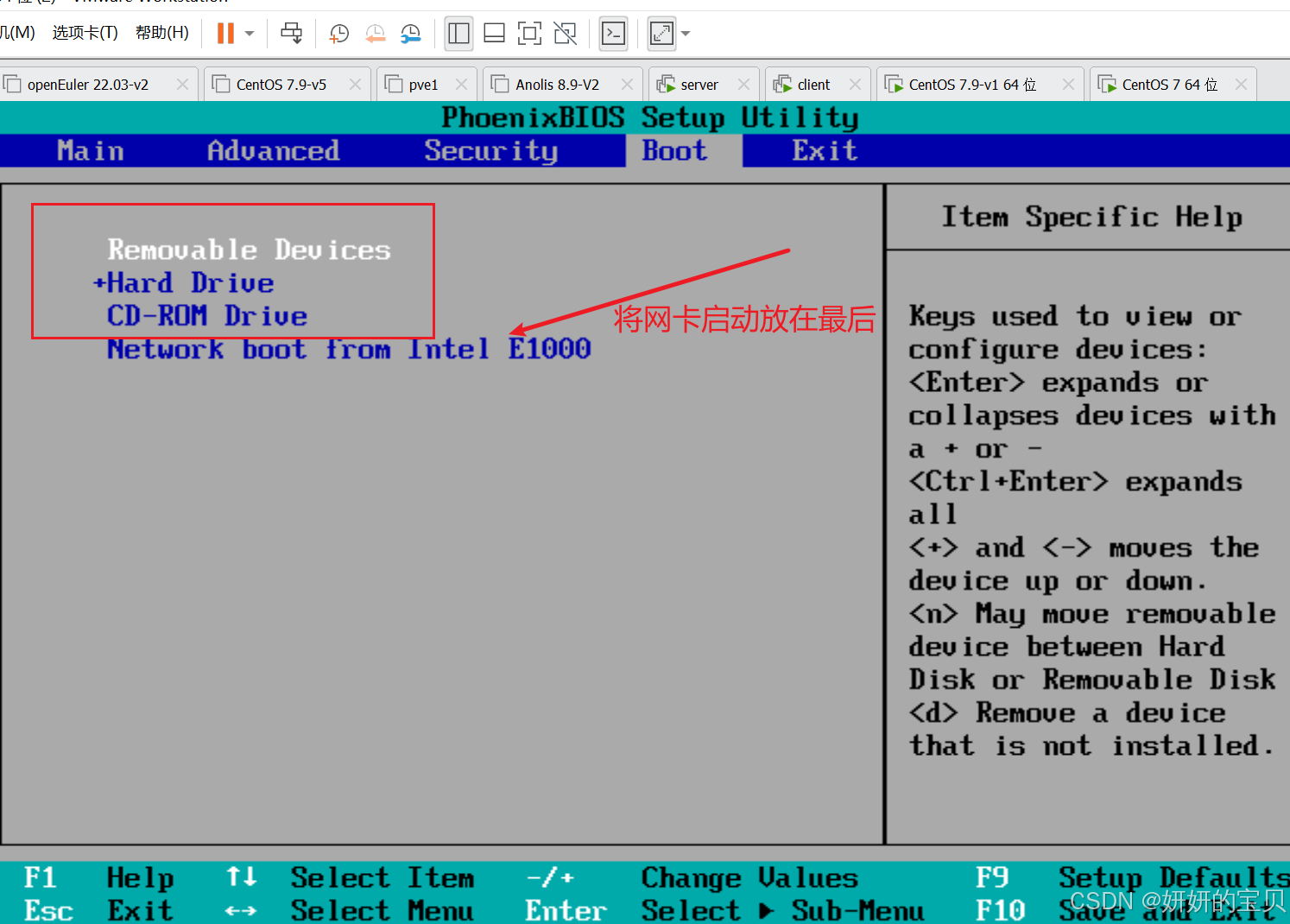This screenshot has height=924, width=1290.
Task: Select the Boot BIOS menu
Action: (x=674, y=151)
